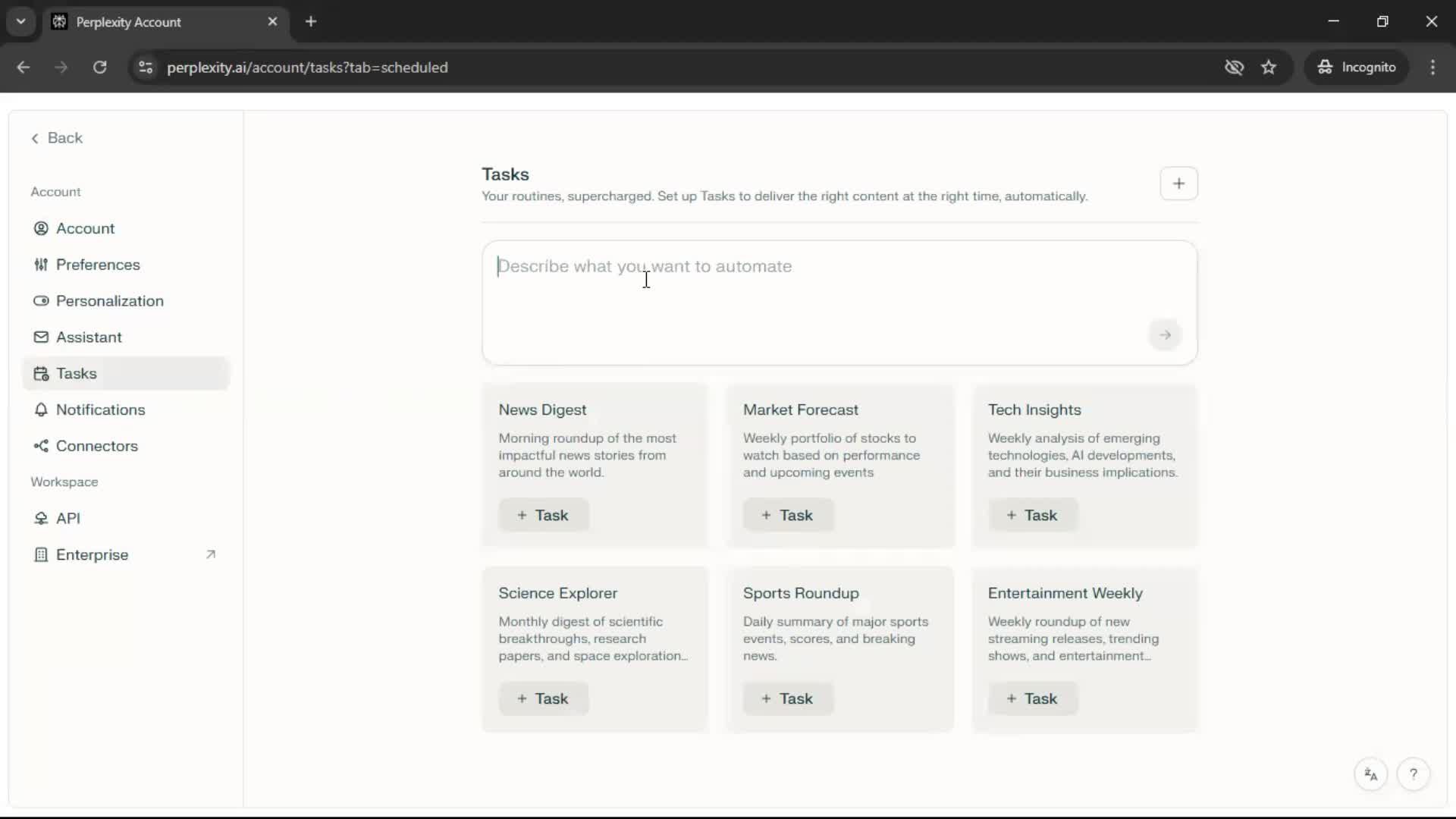Expand the tab search dropdown arrow
Viewport: 1456px width, 819px height.
[21, 21]
